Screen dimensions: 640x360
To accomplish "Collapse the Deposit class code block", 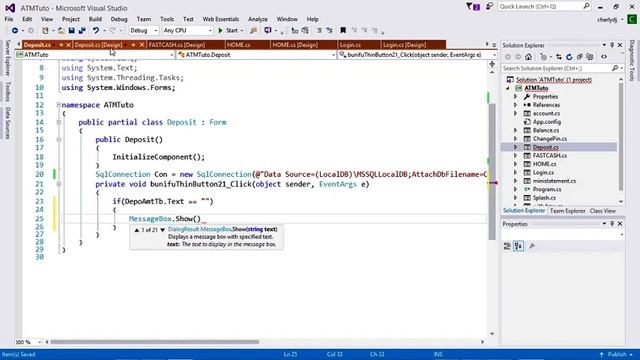I will (58, 122).
